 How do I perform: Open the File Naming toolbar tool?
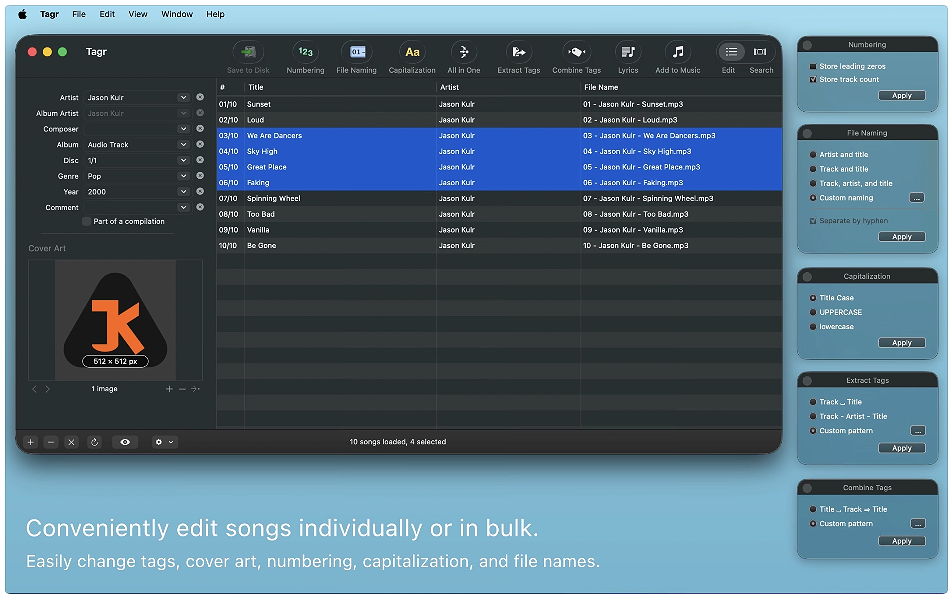357,52
